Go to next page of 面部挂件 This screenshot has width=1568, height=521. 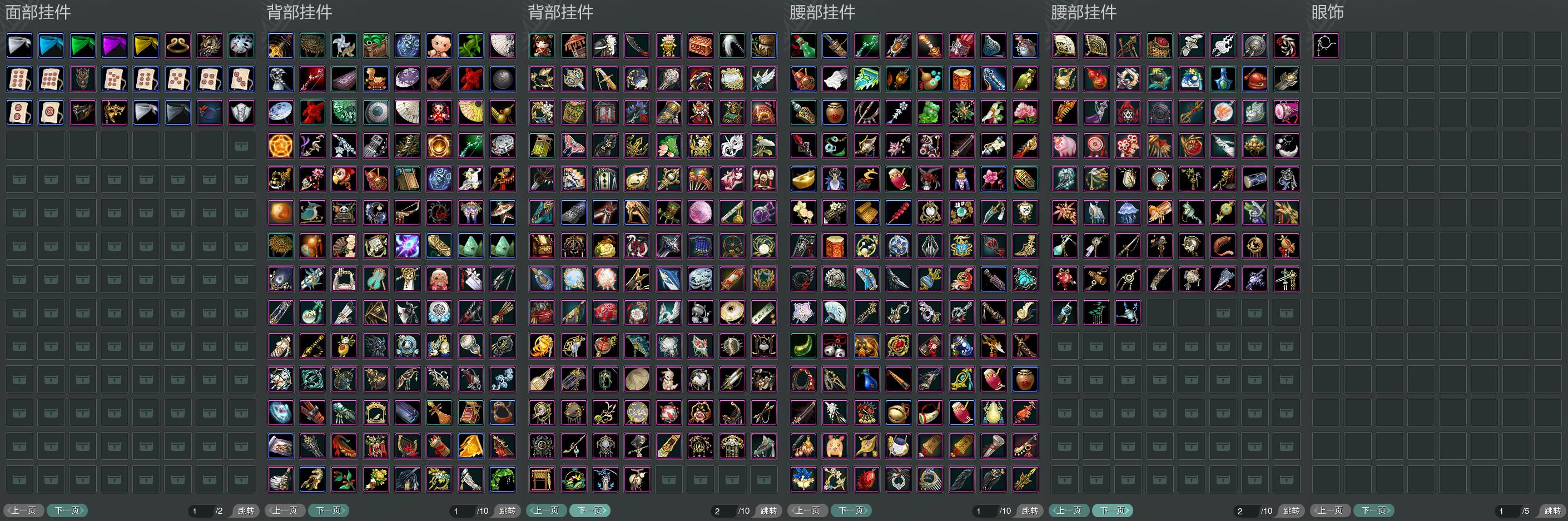[x=67, y=510]
